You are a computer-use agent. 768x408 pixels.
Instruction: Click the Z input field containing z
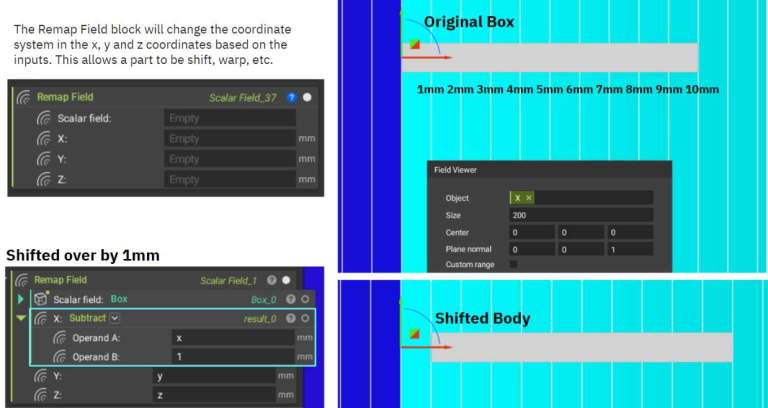click(x=214, y=395)
